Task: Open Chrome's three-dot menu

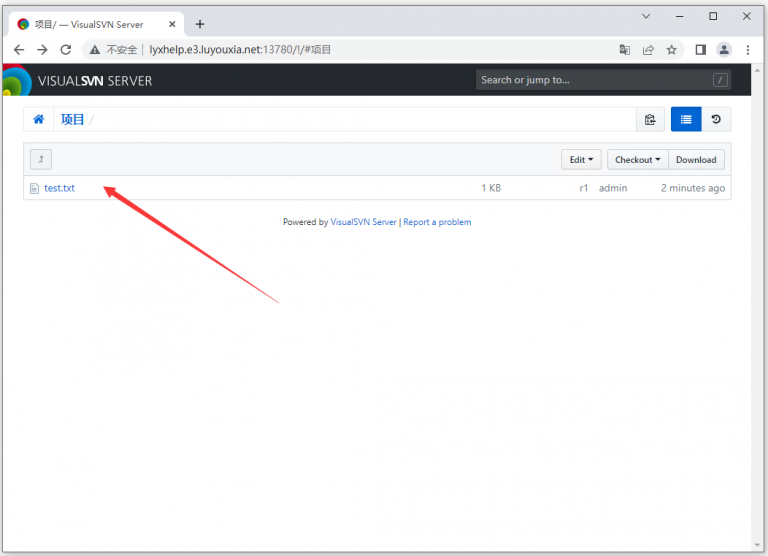Action: click(748, 49)
